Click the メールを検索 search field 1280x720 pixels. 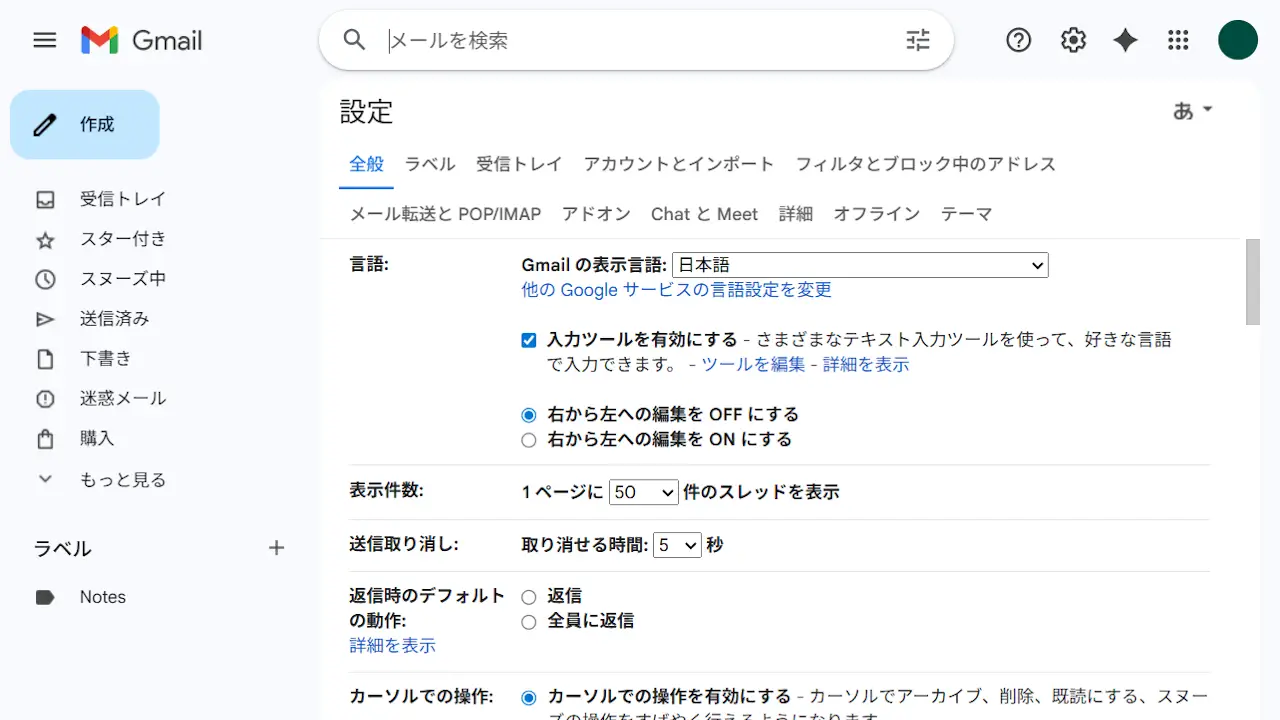point(640,40)
